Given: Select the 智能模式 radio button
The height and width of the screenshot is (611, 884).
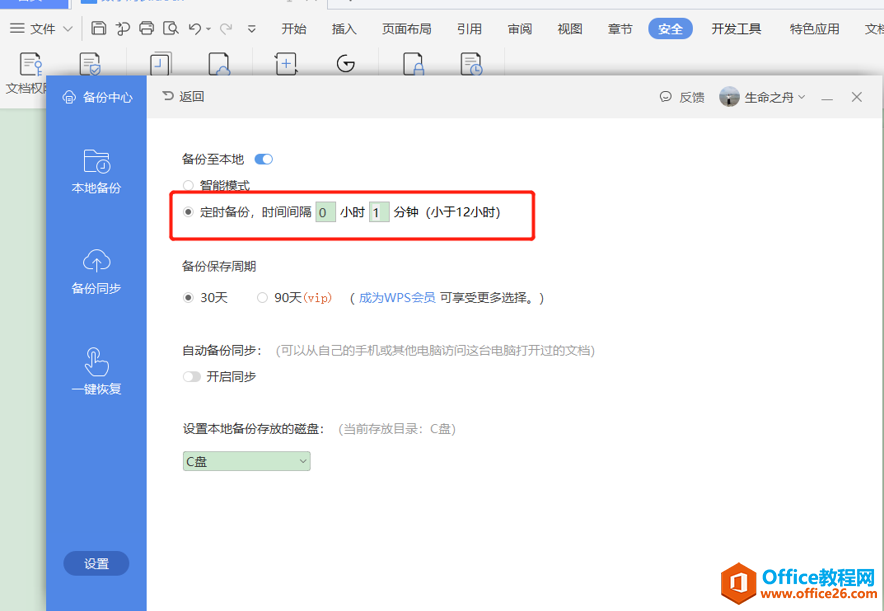Looking at the screenshot, I should (x=188, y=185).
